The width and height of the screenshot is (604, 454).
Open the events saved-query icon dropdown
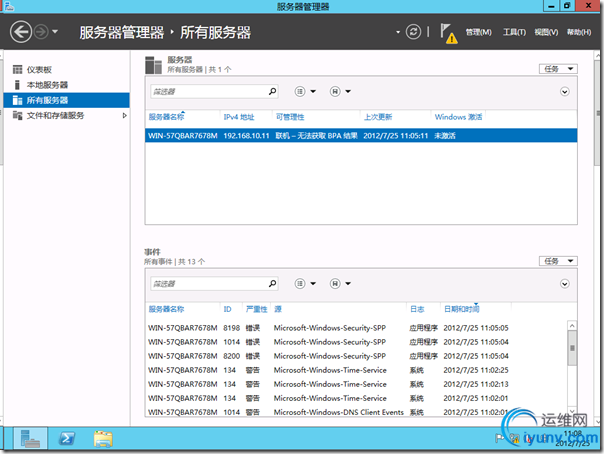[x=340, y=284]
